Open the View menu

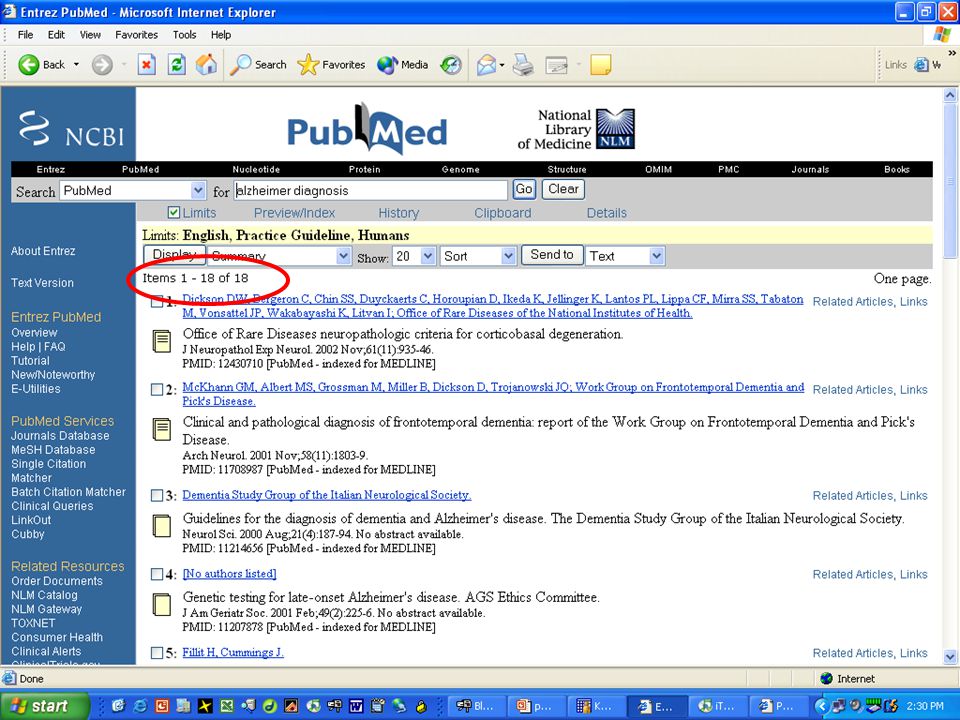point(90,35)
